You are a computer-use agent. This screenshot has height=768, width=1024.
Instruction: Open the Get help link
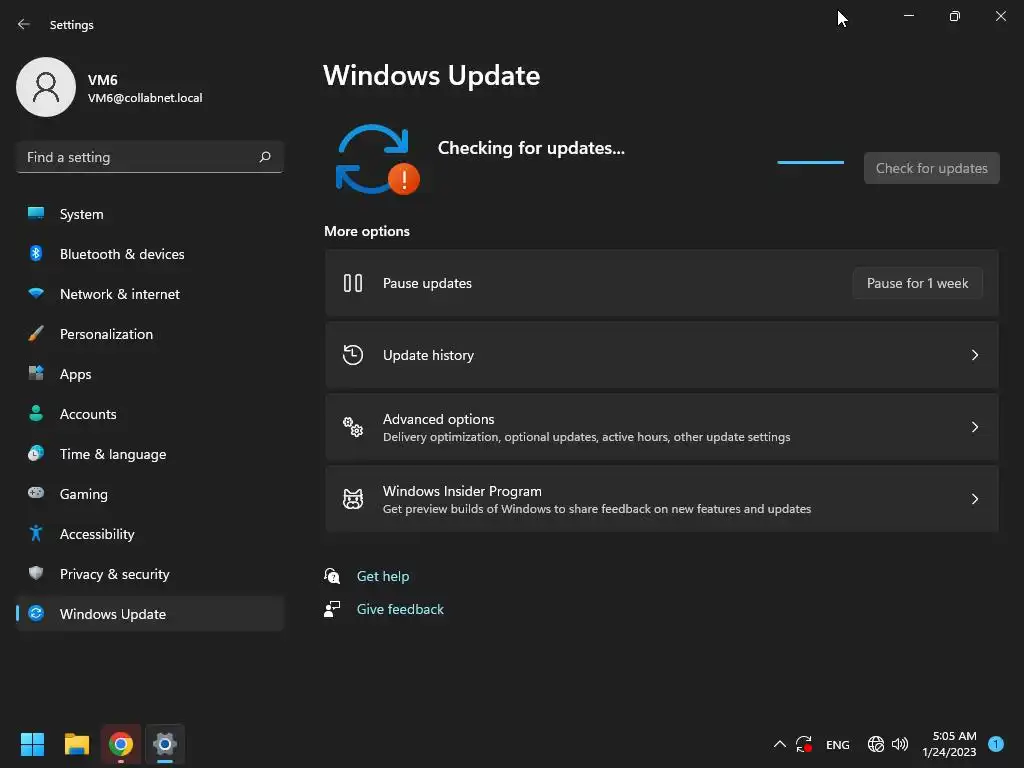[x=383, y=576]
